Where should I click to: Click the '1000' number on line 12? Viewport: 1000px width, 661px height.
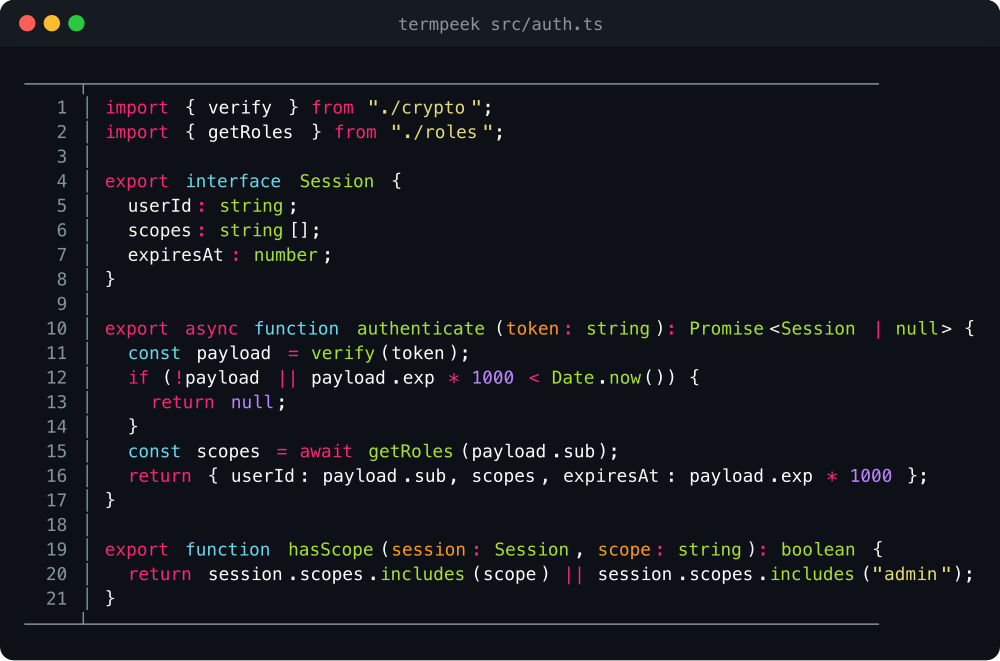(493, 377)
